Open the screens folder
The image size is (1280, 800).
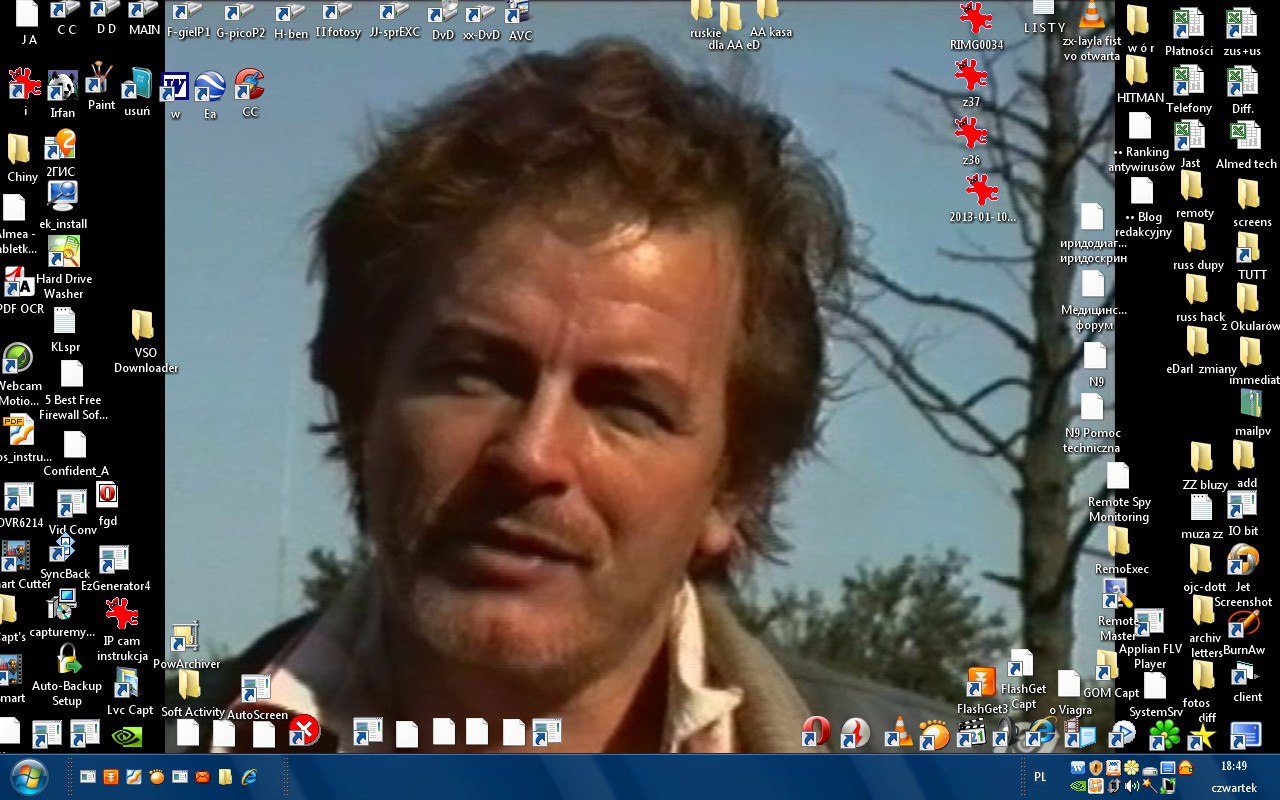point(1248,195)
